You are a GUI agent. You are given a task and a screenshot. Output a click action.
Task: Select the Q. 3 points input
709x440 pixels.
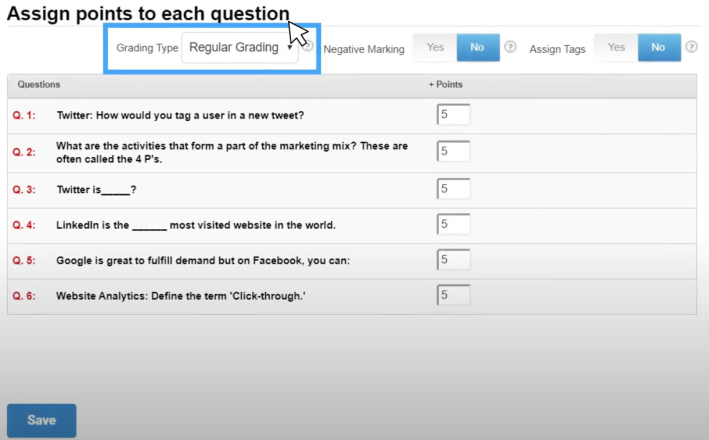tap(453, 189)
